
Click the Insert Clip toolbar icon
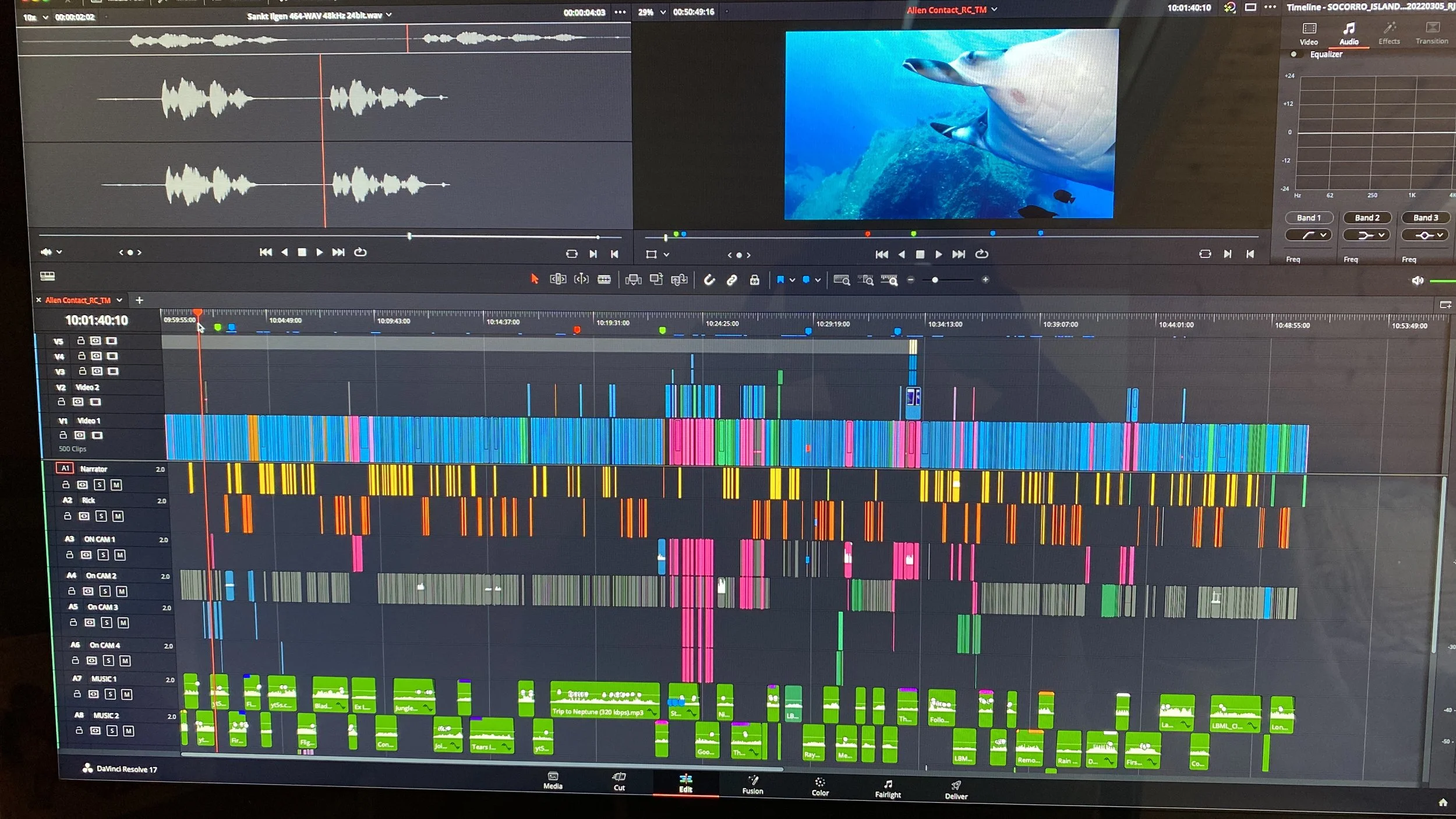633,280
